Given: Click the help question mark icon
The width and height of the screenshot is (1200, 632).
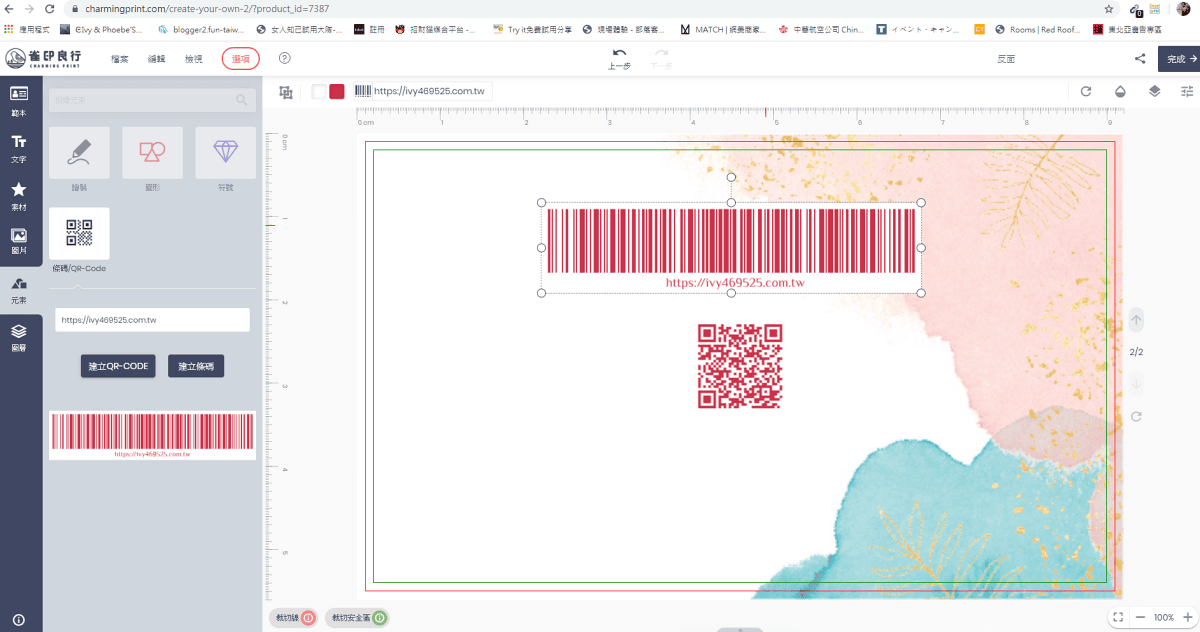Looking at the screenshot, I should click(x=284, y=59).
